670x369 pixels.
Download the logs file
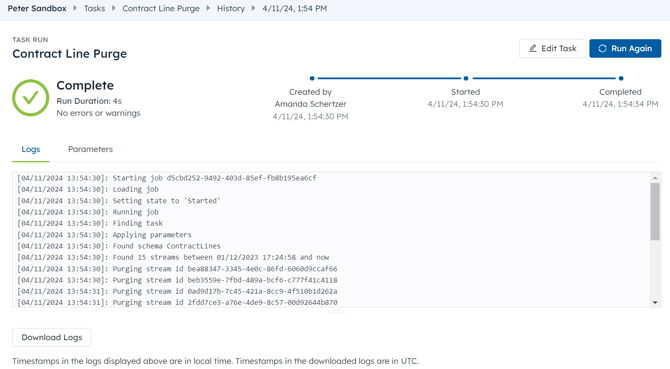pos(52,337)
